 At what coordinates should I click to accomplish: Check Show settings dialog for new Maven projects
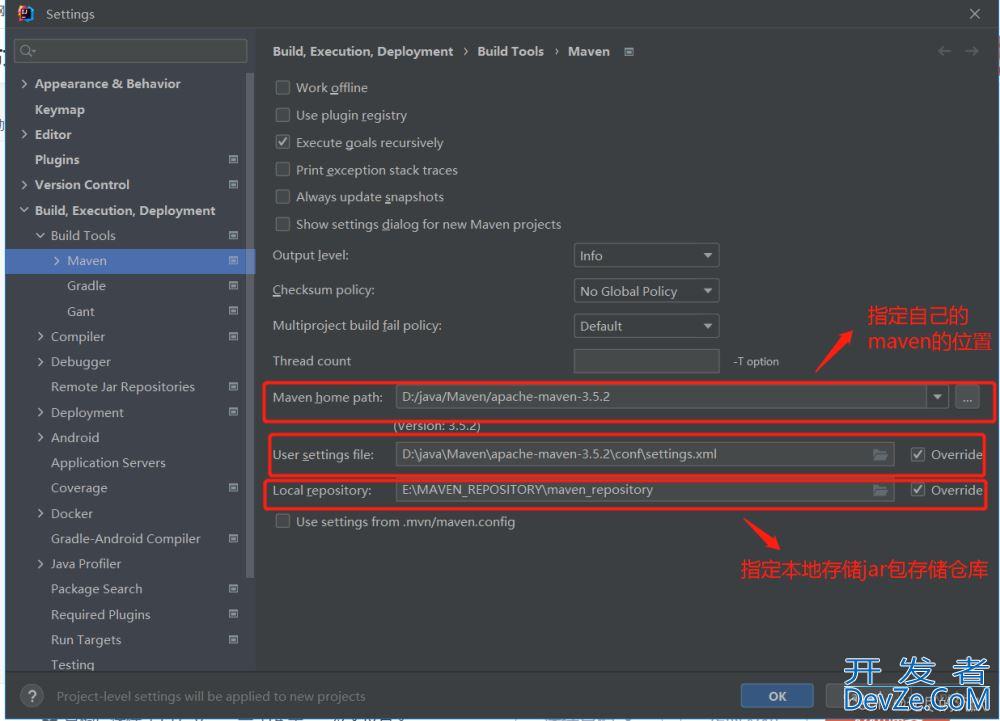coord(283,224)
